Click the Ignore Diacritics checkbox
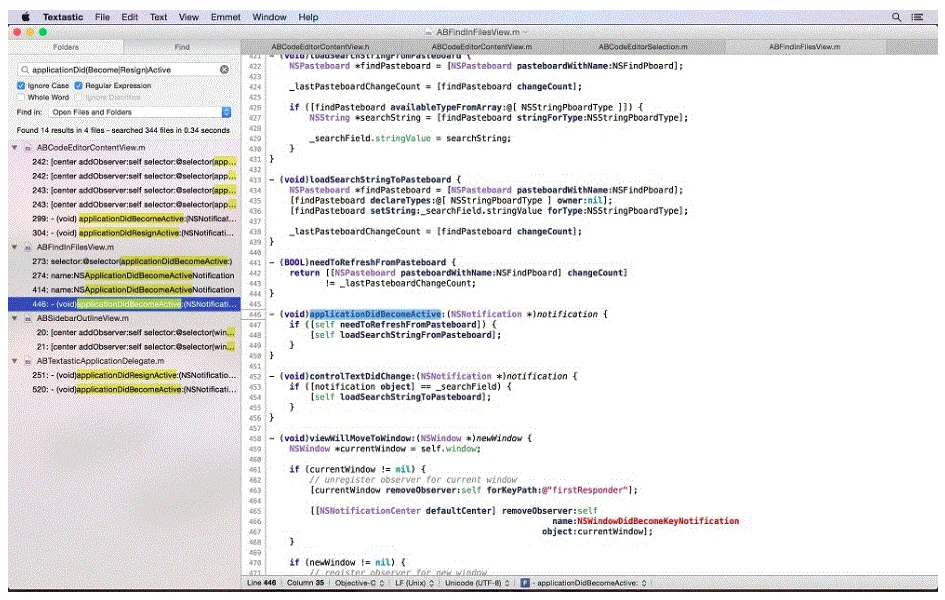945x600 pixels. point(78,97)
